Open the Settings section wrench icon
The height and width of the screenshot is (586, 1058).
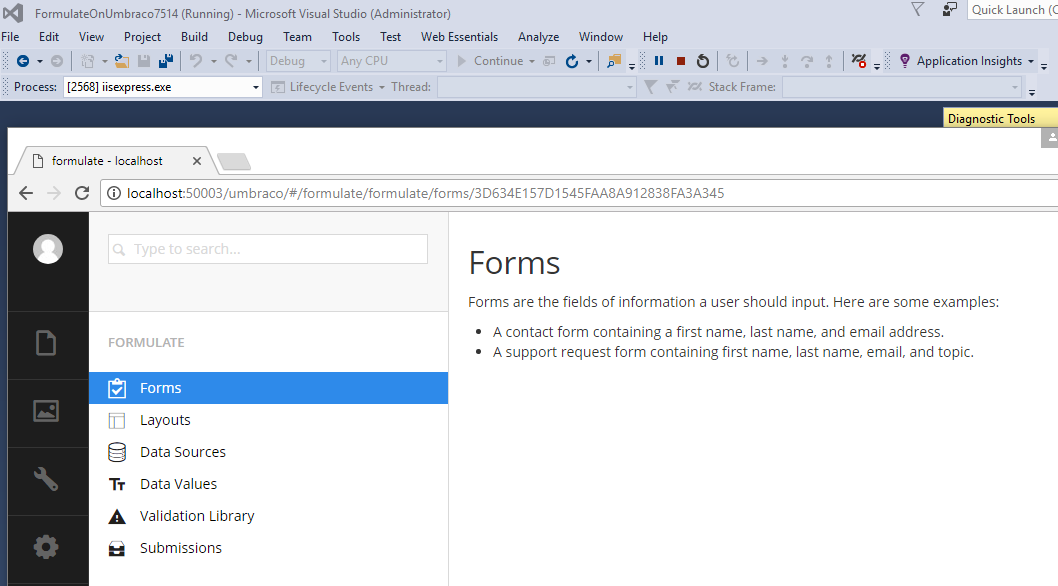click(46, 479)
